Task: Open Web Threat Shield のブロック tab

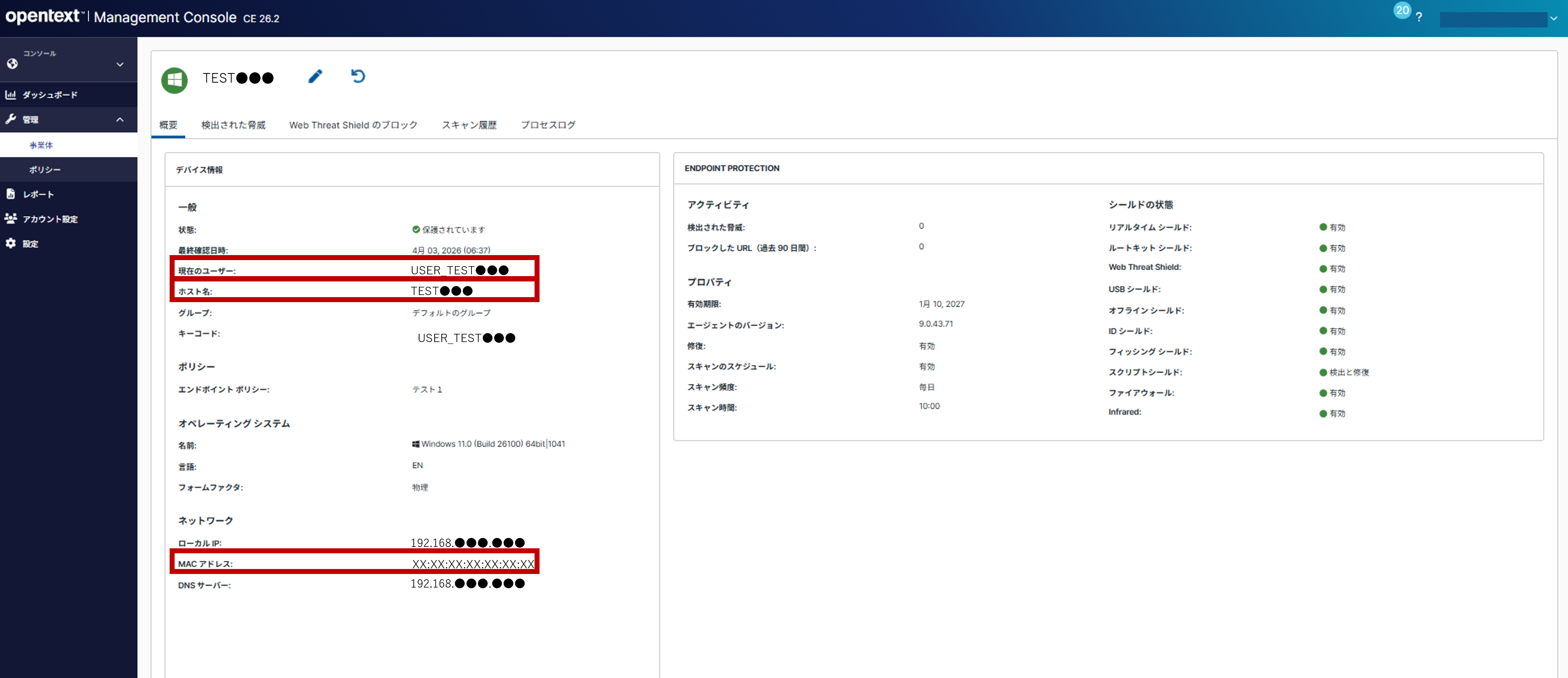Action: 353,125
